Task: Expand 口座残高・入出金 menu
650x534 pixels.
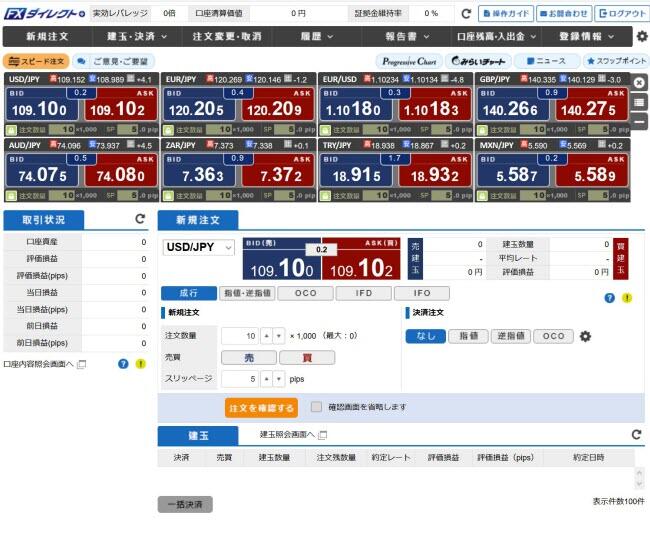Action: (496, 36)
